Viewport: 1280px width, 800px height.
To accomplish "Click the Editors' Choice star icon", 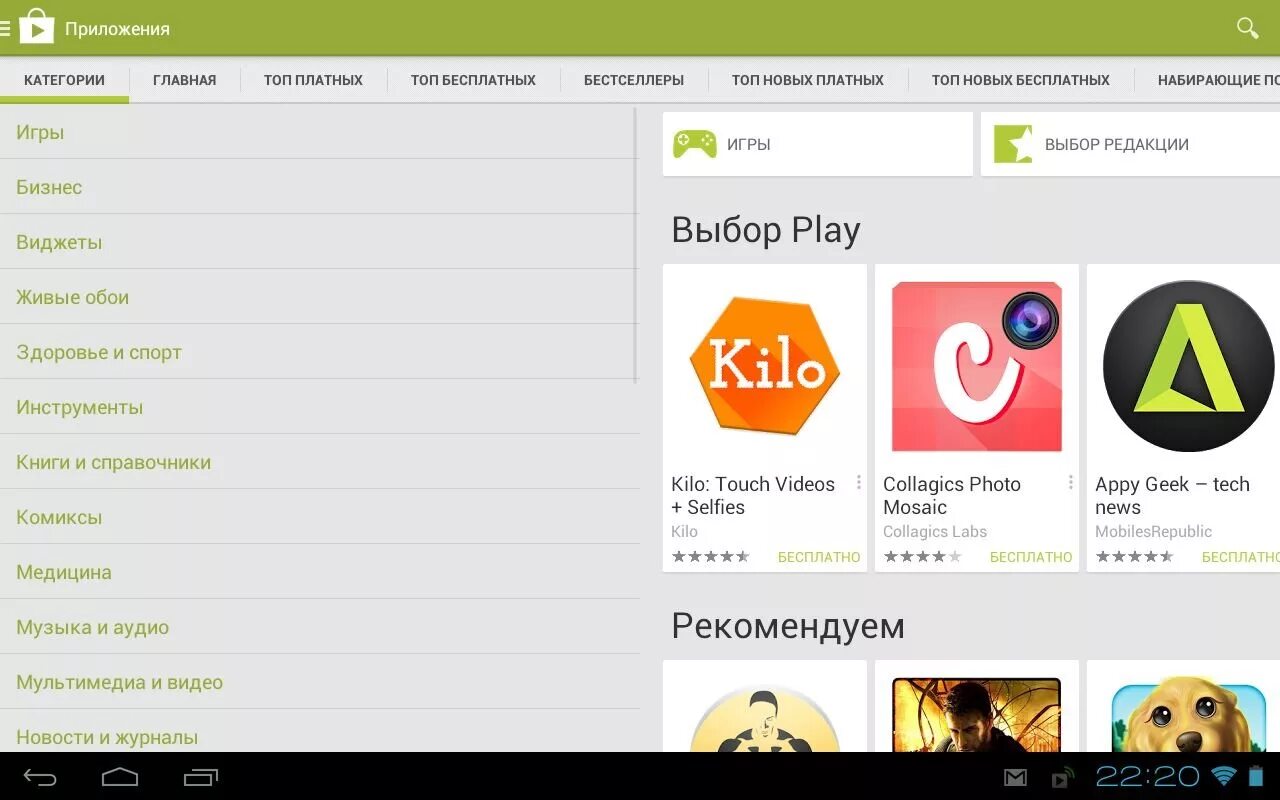I will 1012,144.
